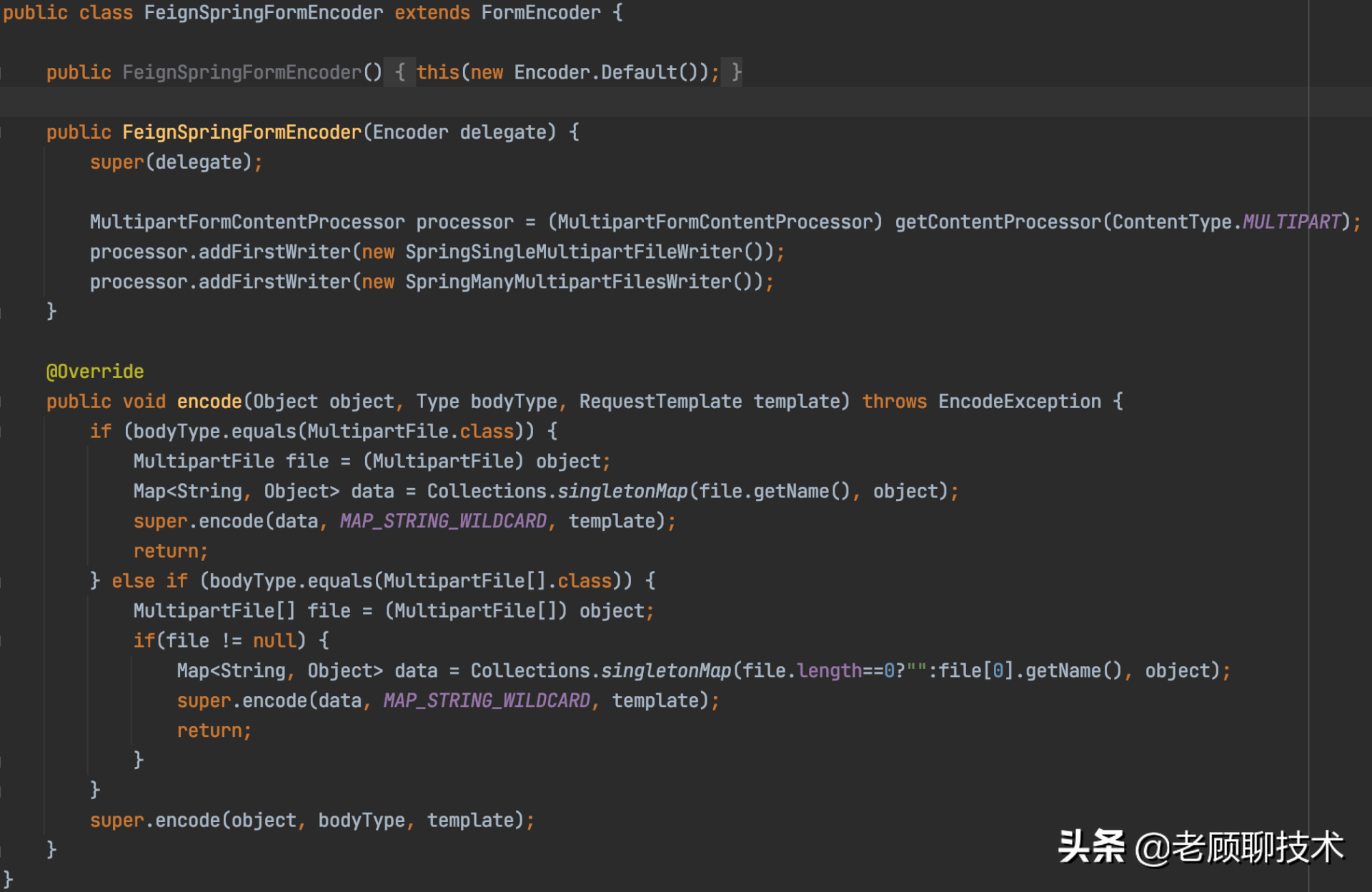1372x892 pixels.
Task: Click SpringSingleMultipartFileWriter constructor call
Action: [574, 252]
